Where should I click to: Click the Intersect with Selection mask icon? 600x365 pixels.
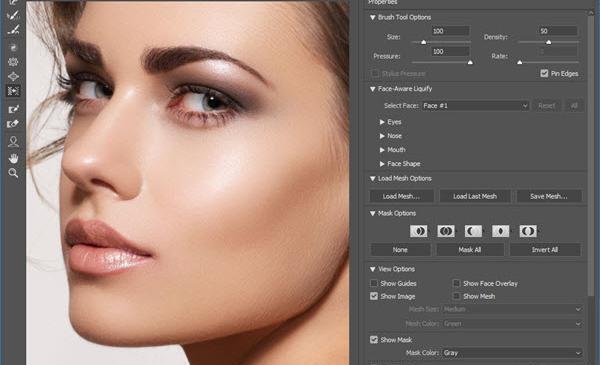(501, 231)
